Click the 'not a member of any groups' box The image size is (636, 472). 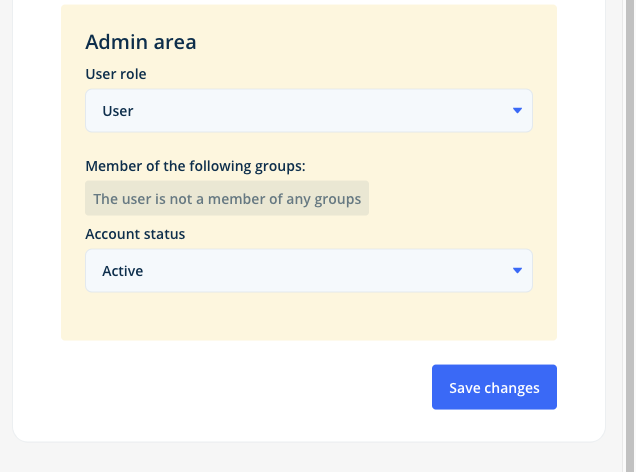pyautogui.click(x=227, y=198)
